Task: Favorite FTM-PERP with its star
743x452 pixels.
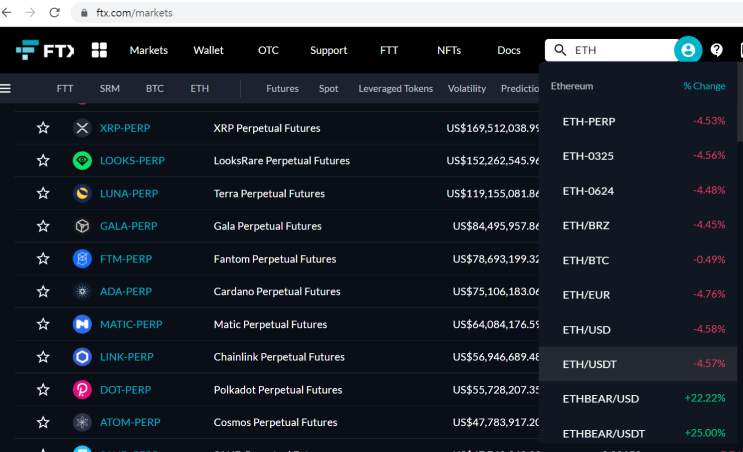Action: (43, 258)
